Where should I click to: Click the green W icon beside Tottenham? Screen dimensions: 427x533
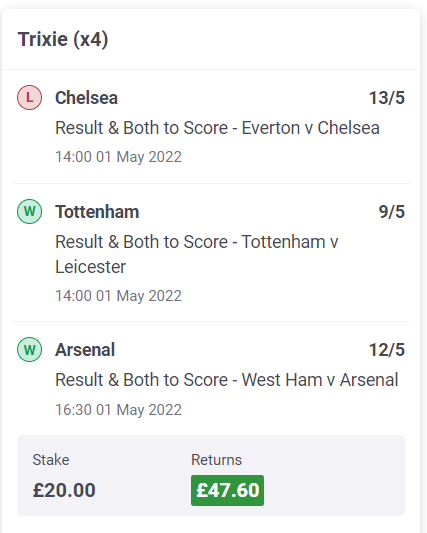30,211
